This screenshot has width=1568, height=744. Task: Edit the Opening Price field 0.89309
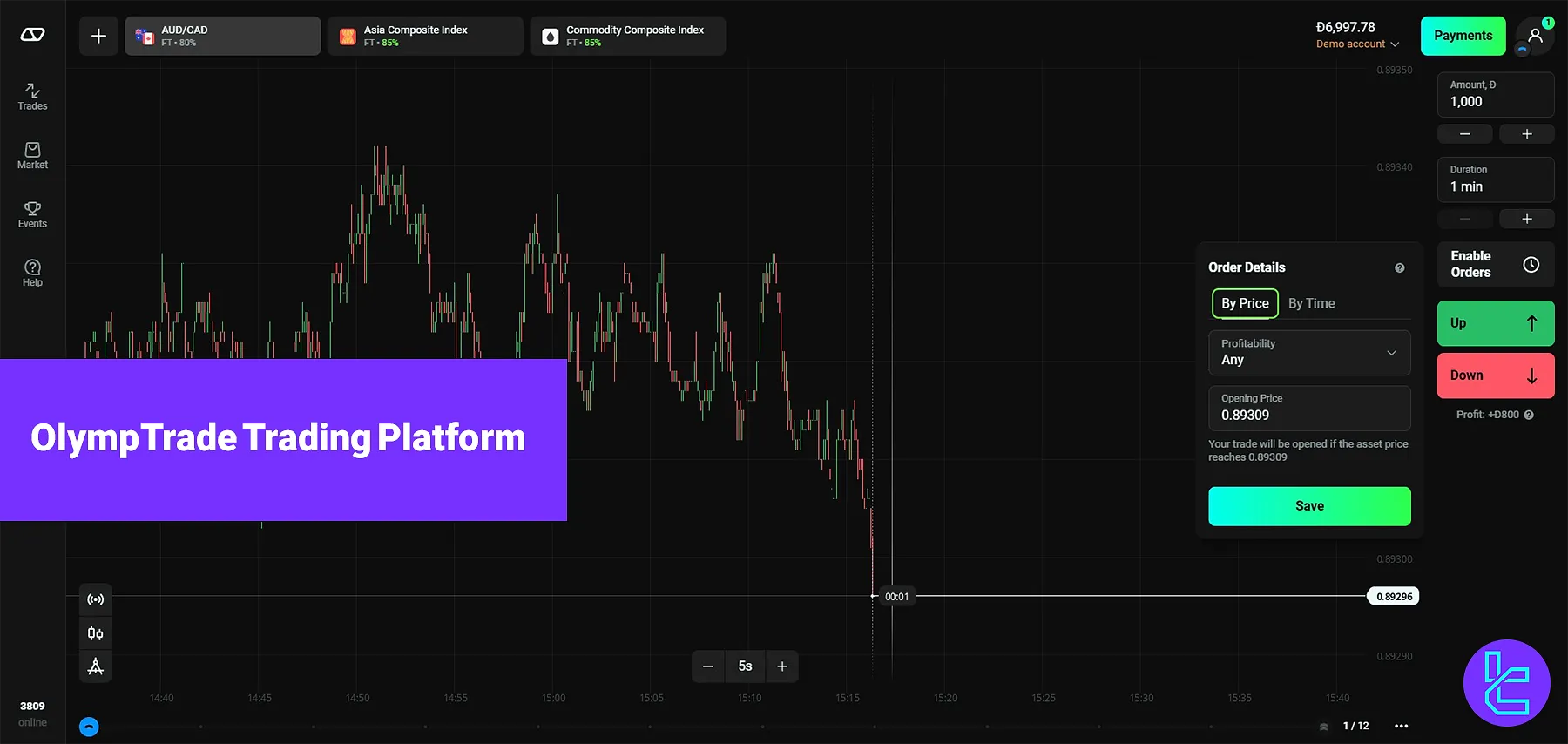(x=1309, y=408)
